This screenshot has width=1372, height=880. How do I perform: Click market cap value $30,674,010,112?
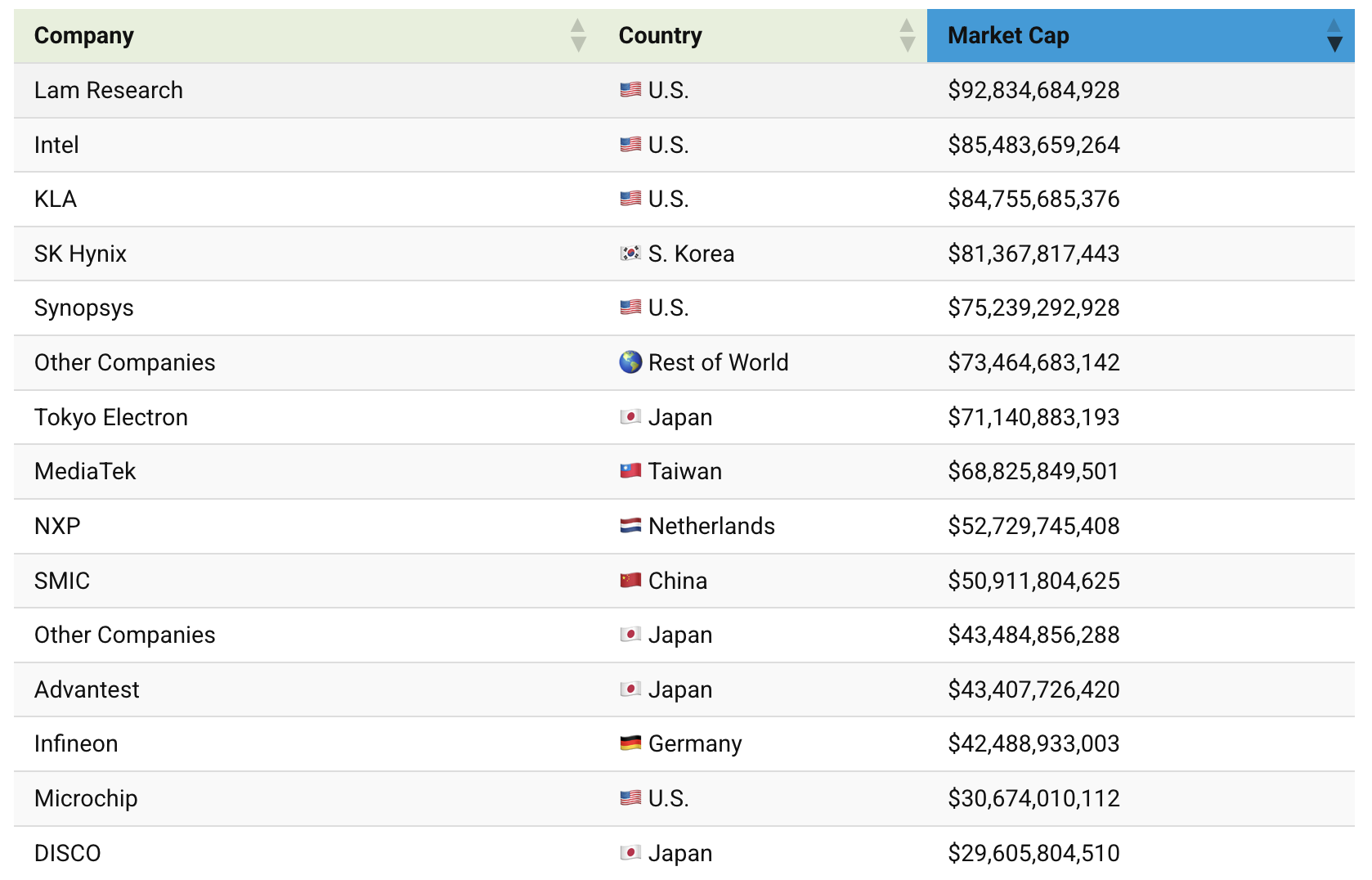click(x=1033, y=798)
